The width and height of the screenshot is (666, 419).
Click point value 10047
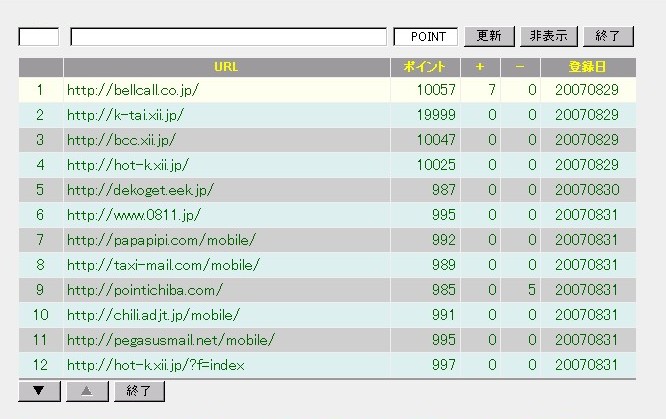click(436, 140)
